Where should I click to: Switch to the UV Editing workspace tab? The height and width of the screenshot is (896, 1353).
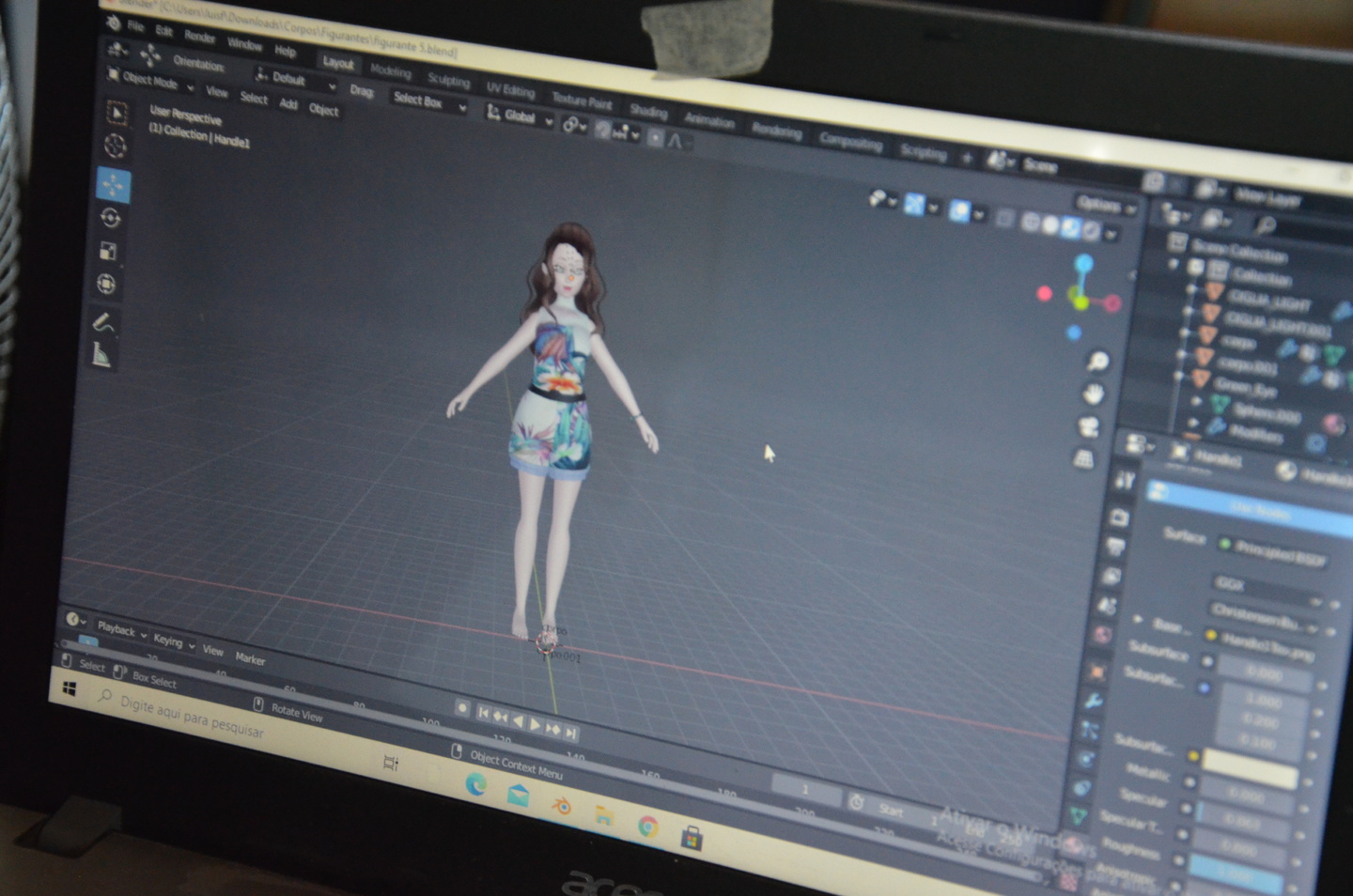tap(510, 89)
